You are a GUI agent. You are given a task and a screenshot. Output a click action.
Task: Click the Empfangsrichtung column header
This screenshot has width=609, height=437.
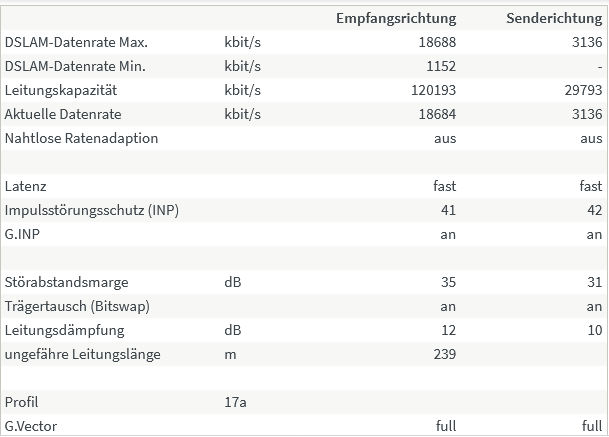click(396, 18)
